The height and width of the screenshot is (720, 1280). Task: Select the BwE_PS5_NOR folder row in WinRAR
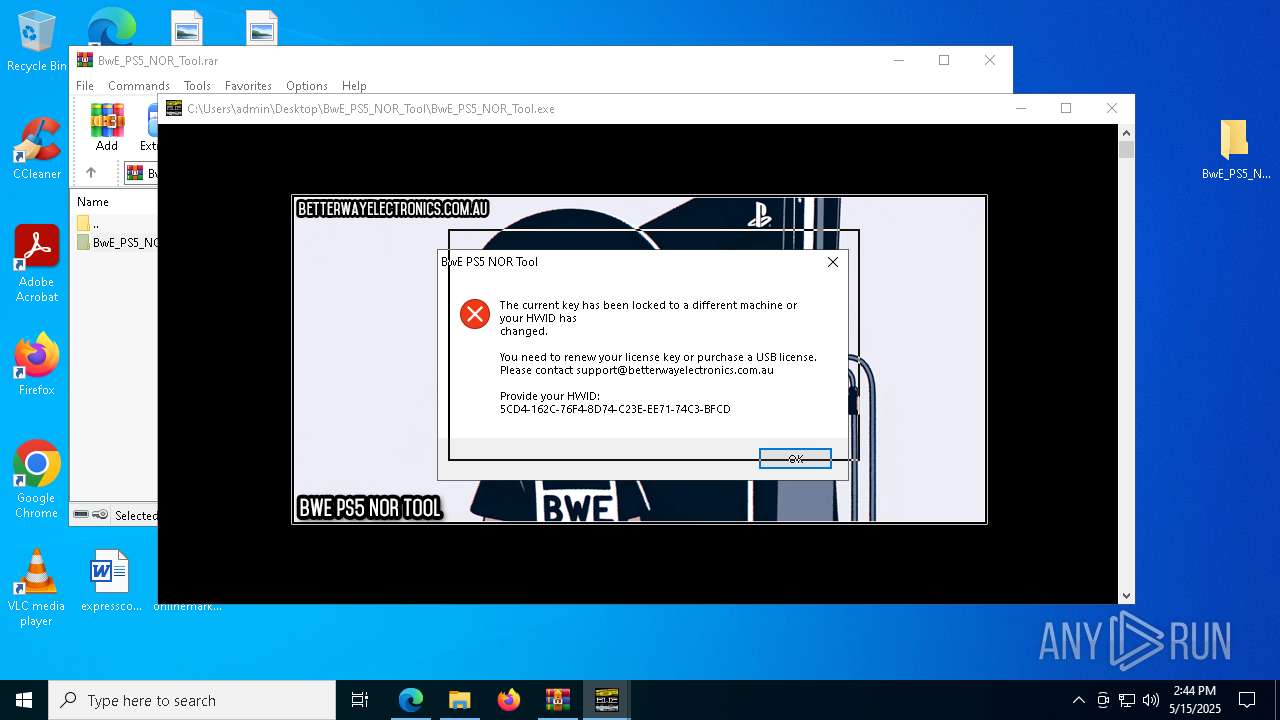[116, 242]
